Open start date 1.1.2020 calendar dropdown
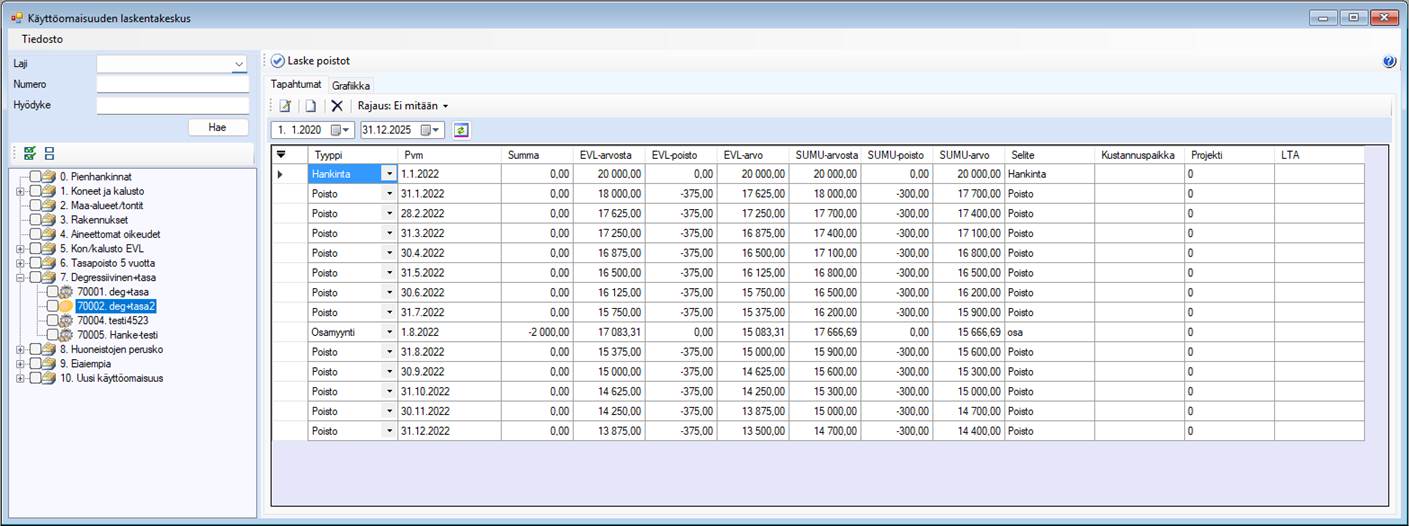 coord(343,130)
